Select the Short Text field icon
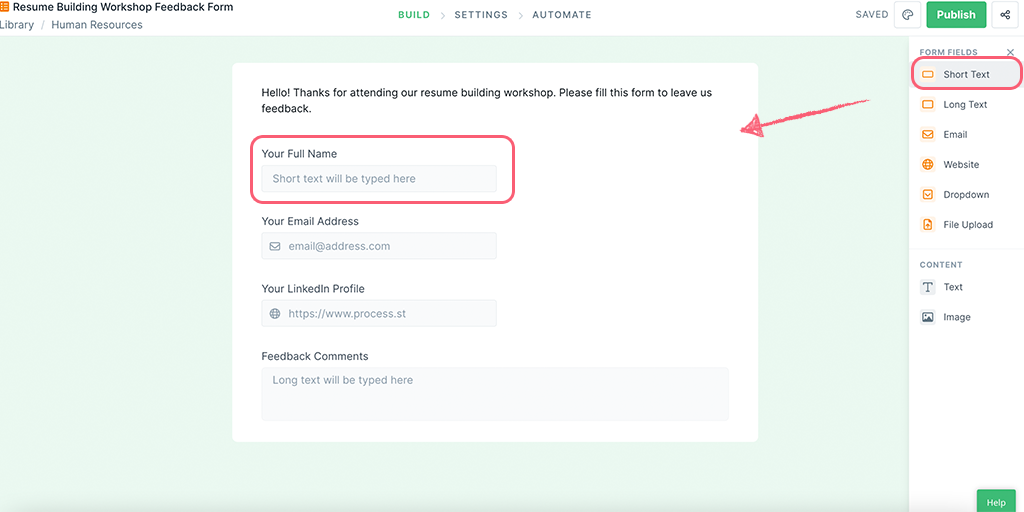The width and height of the screenshot is (1024, 512). coord(927,74)
